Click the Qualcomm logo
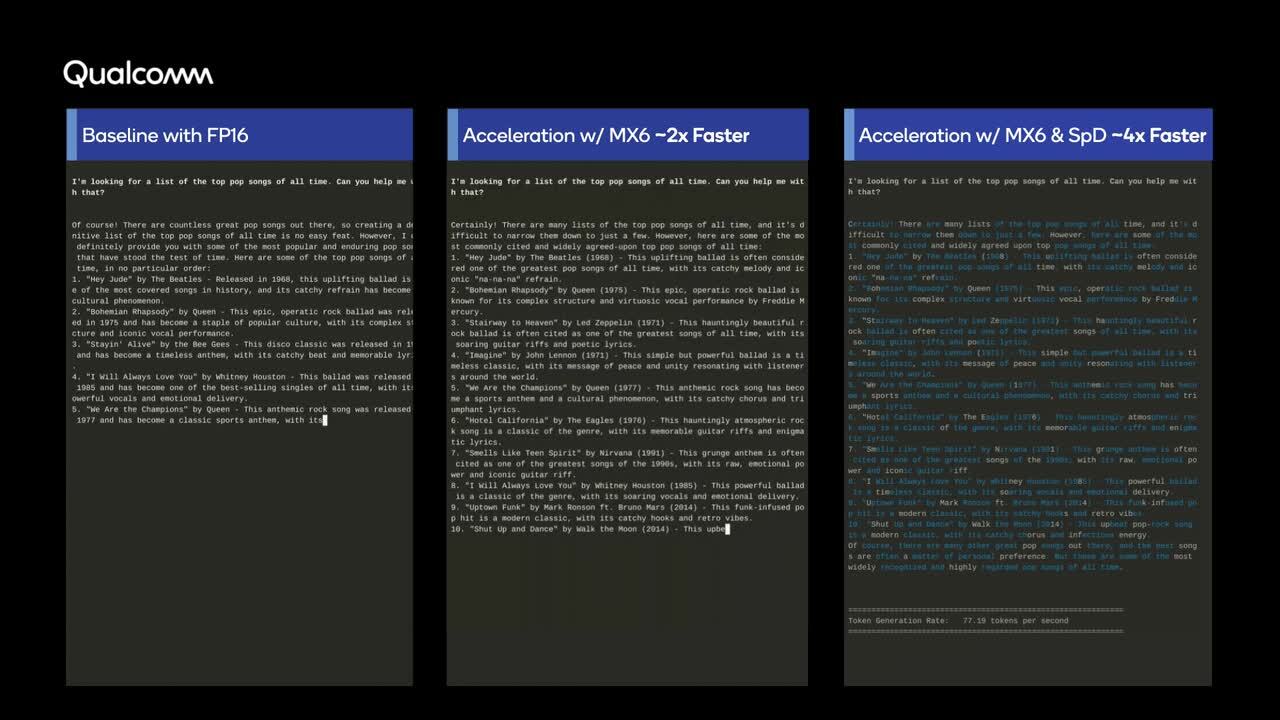The height and width of the screenshot is (720, 1280). pos(138,74)
